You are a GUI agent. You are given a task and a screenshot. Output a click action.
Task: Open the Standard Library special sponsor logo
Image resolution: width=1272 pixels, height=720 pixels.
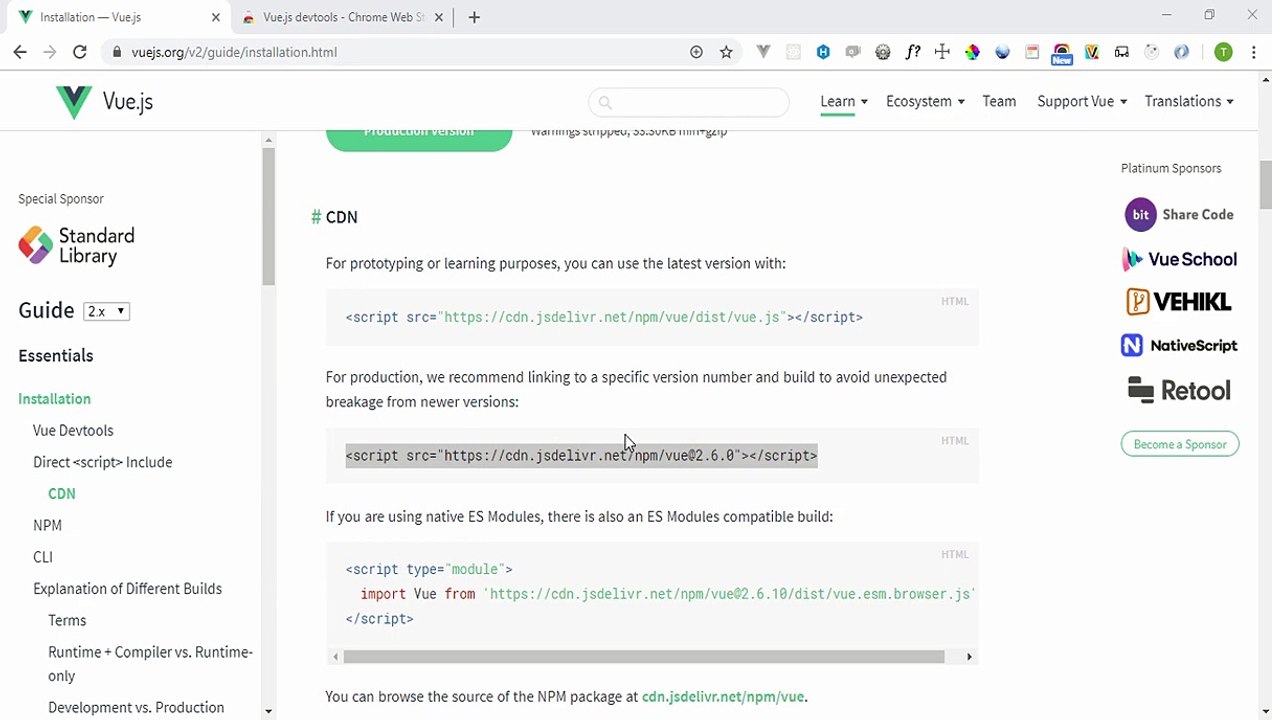[76, 245]
